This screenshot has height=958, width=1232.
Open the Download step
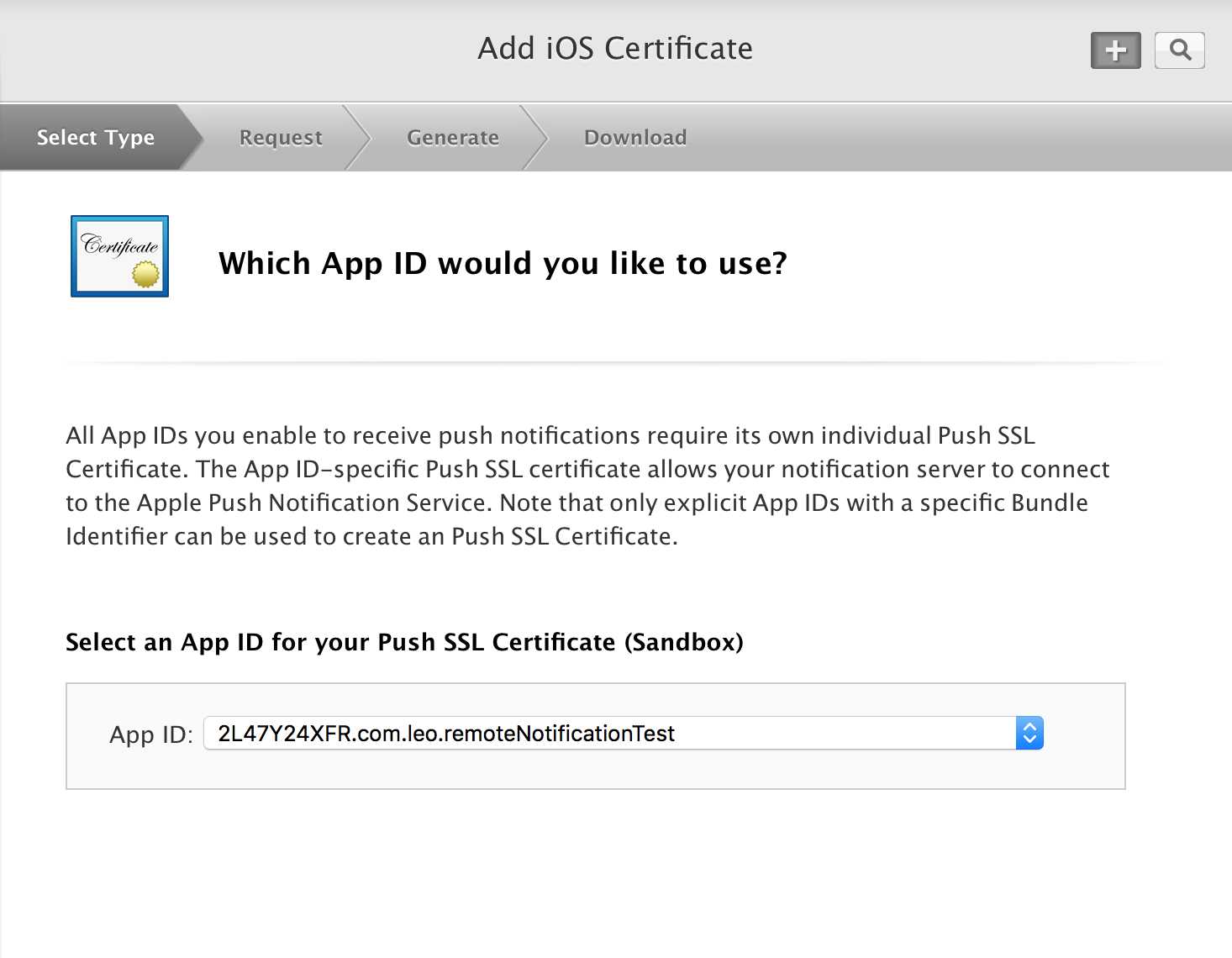click(635, 137)
